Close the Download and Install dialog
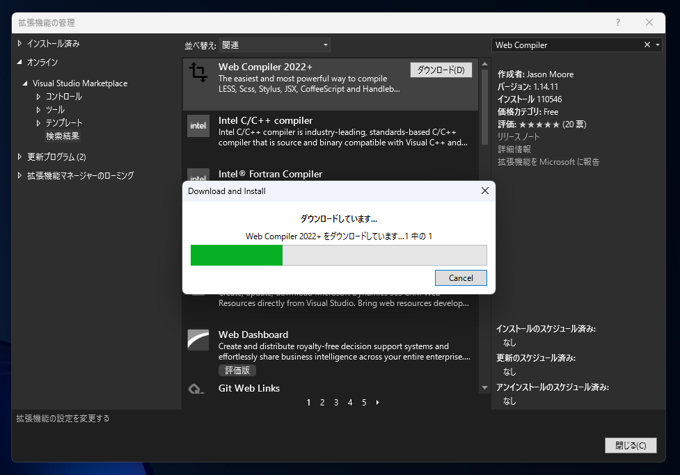 click(485, 191)
